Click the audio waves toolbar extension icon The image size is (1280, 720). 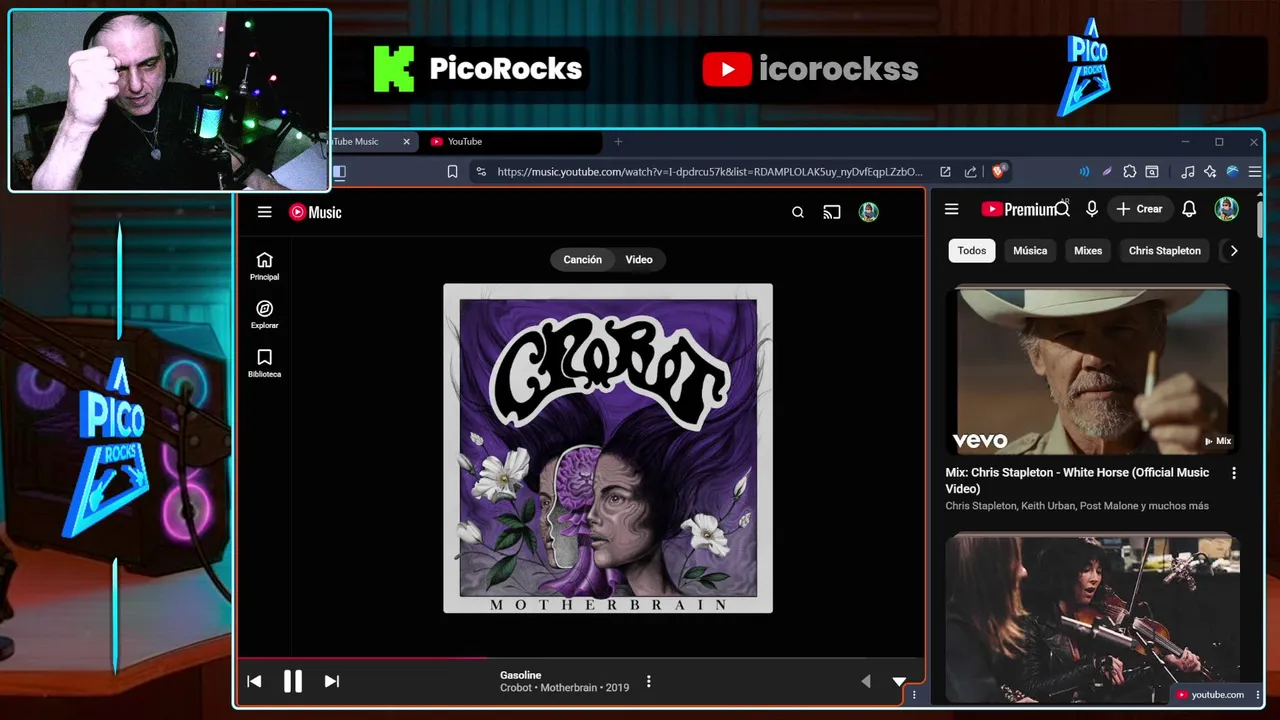(1084, 172)
